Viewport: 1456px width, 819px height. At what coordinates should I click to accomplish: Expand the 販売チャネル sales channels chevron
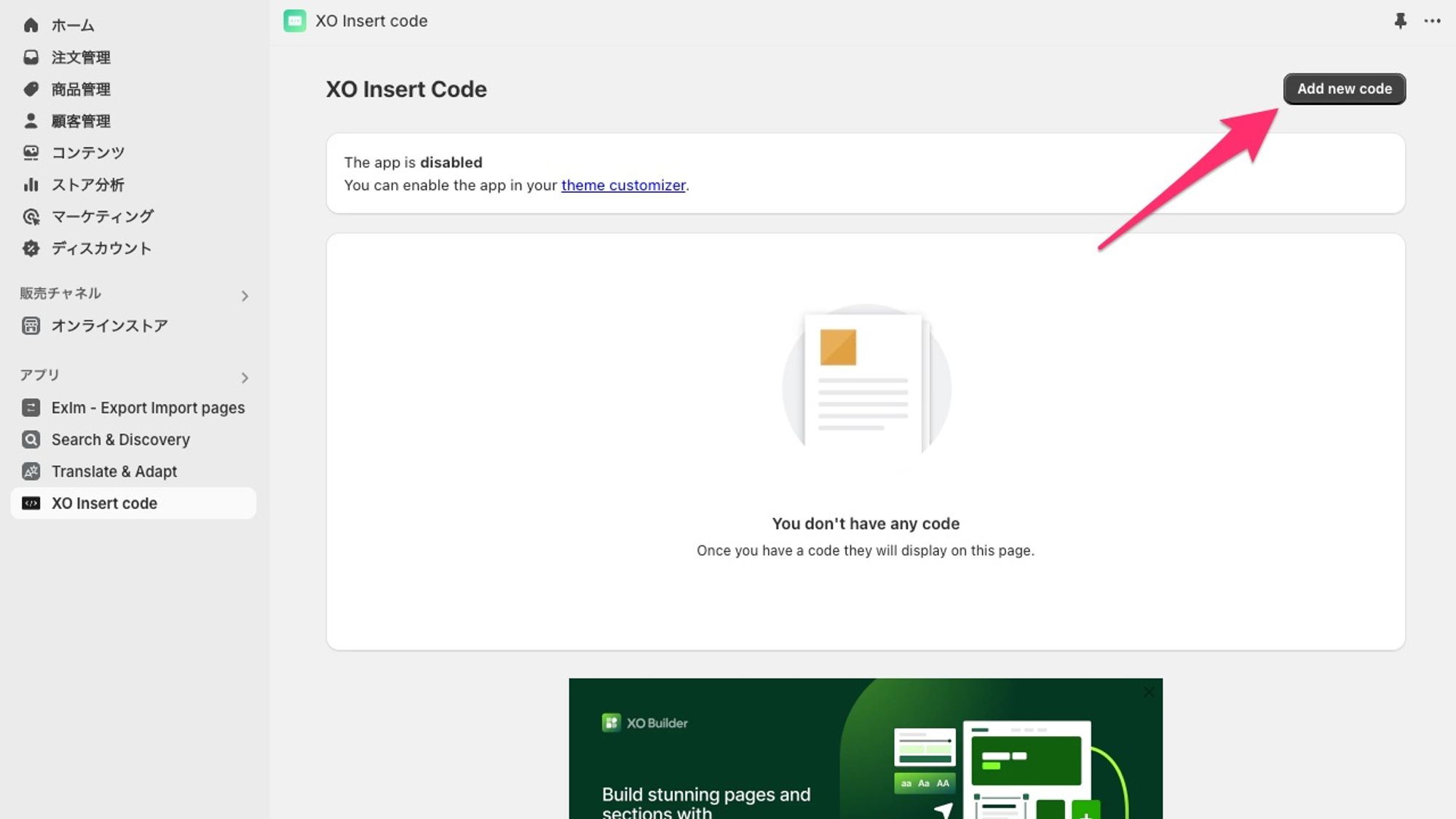[x=245, y=296]
